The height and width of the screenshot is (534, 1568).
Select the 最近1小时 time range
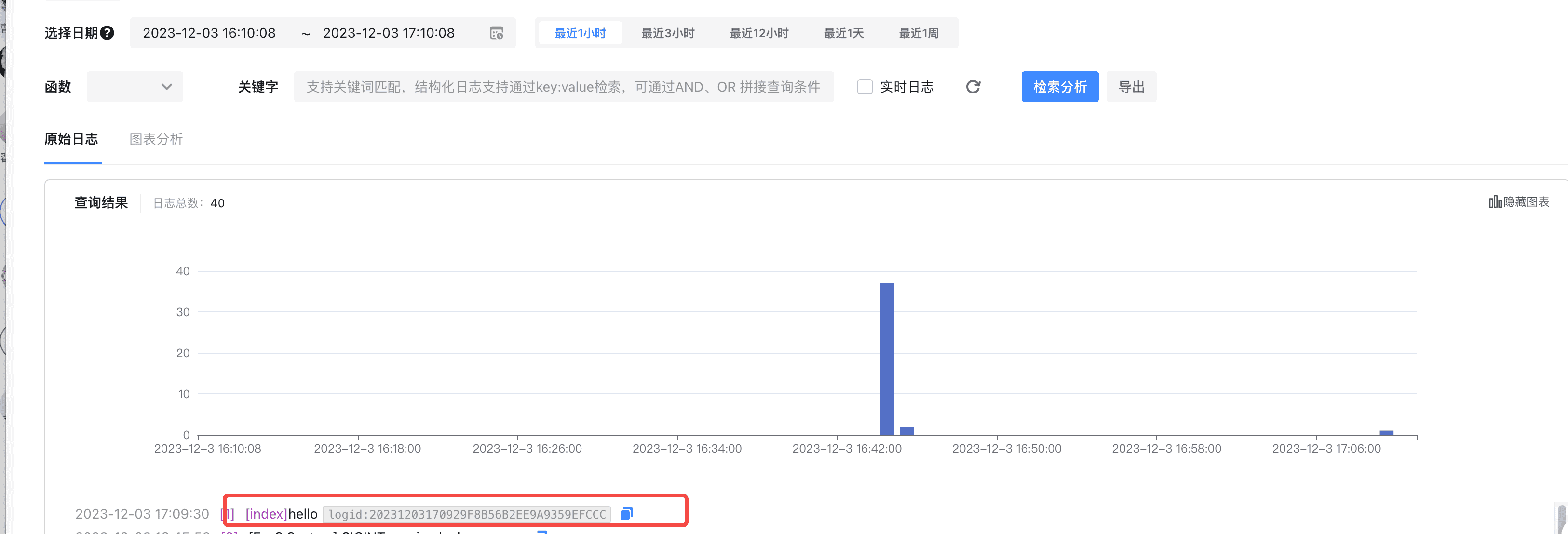point(580,33)
